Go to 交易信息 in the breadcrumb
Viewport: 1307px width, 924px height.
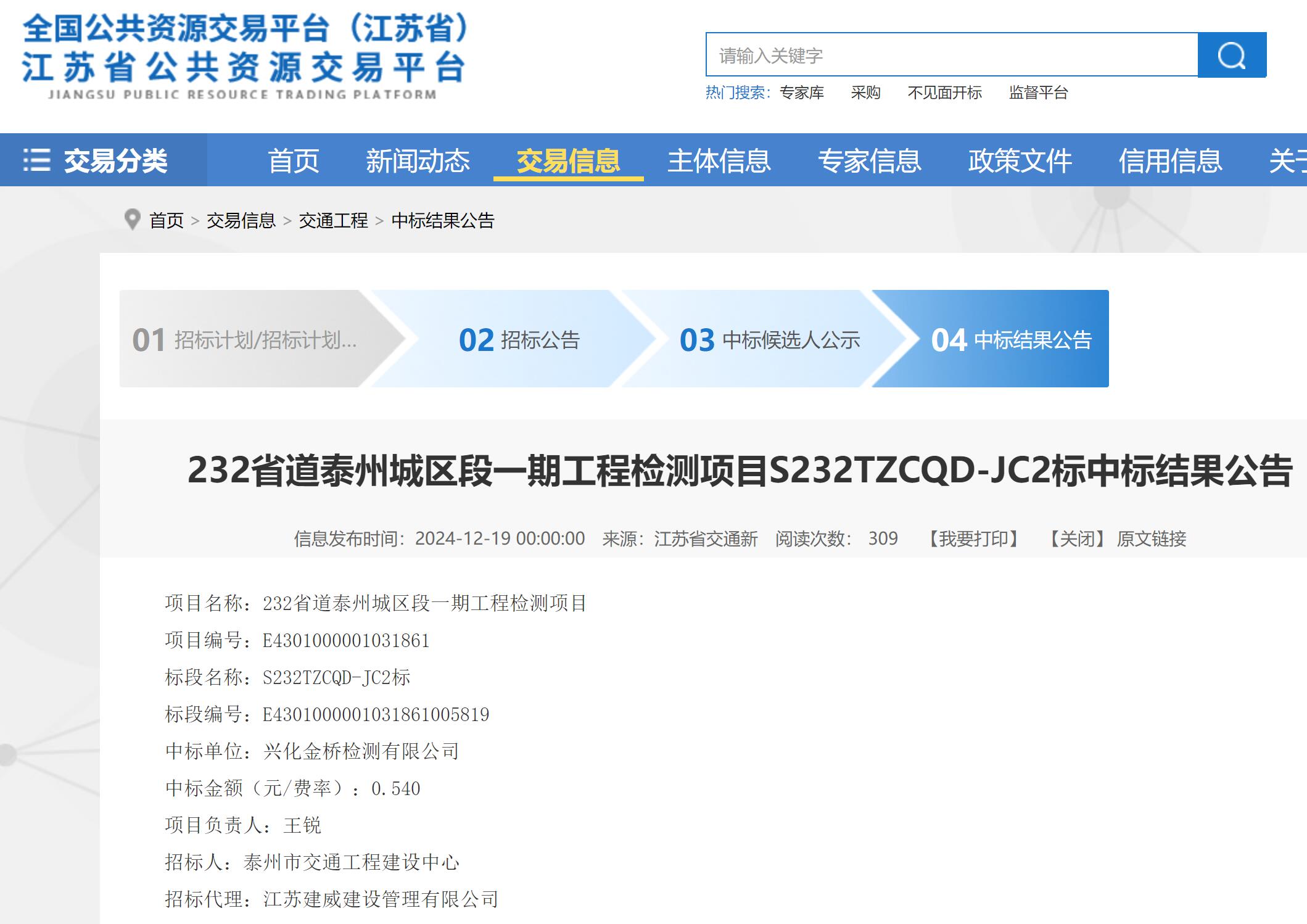click(x=241, y=220)
